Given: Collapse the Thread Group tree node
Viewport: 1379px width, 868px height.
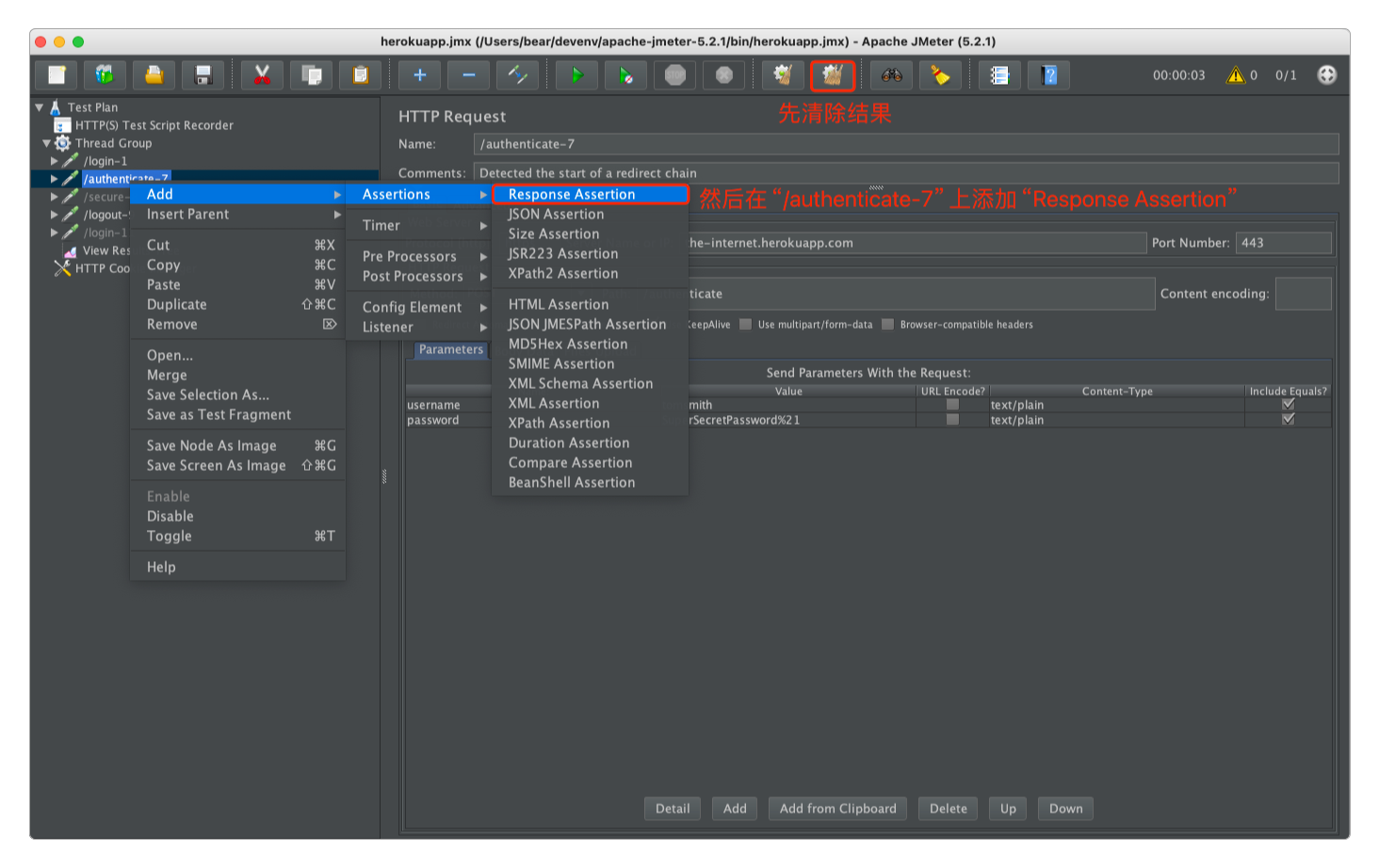Looking at the screenshot, I should [47, 143].
